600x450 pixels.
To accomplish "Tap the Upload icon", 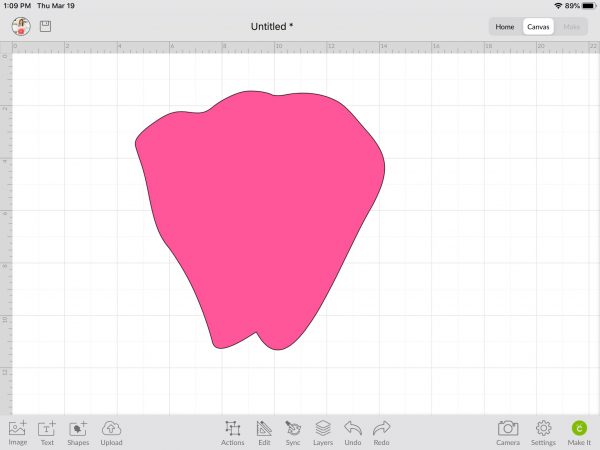I will click(111, 432).
